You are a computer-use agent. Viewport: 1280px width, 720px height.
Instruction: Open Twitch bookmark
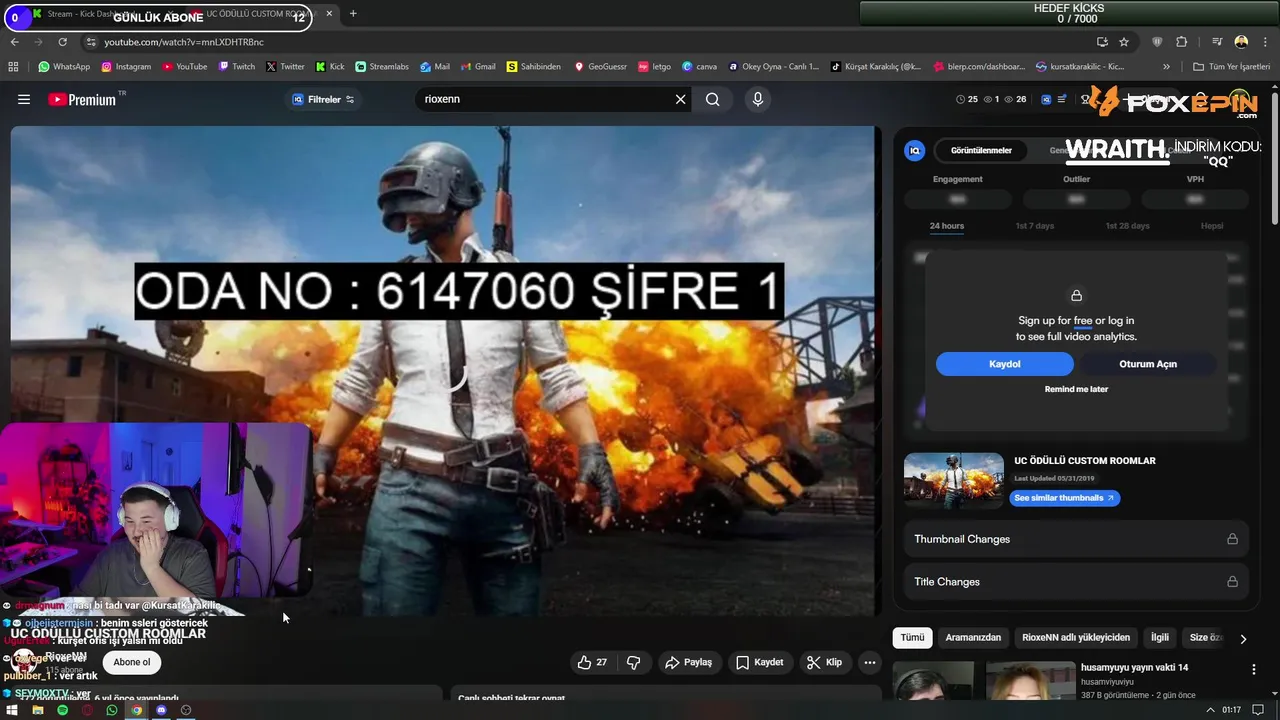click(236, 67)
